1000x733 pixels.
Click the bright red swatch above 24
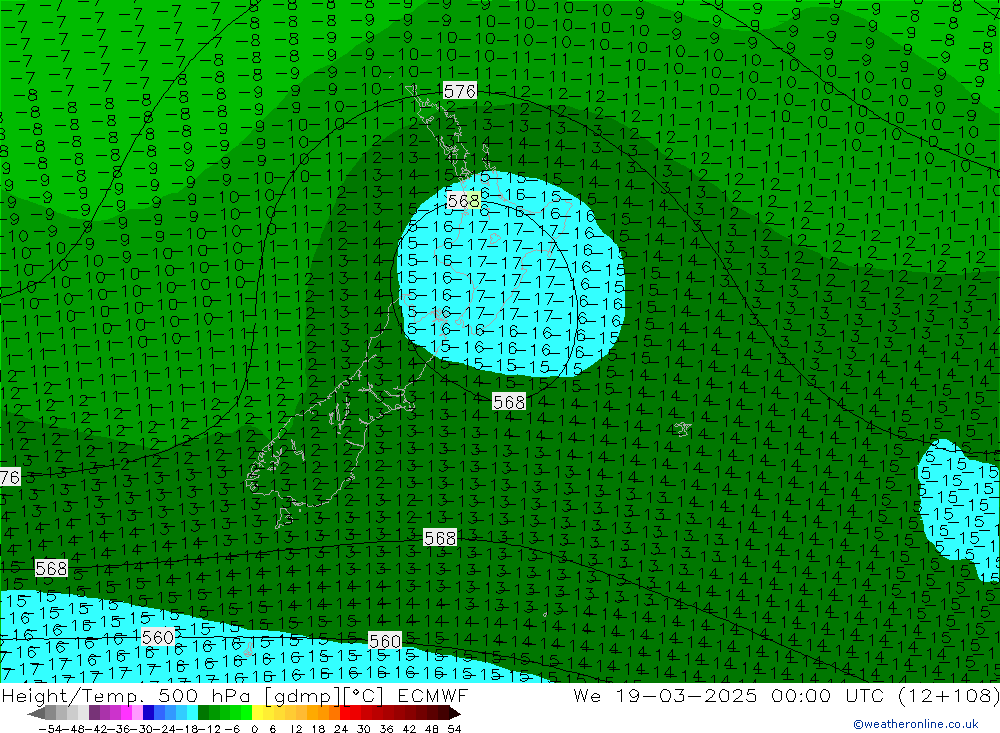(345, 713)
